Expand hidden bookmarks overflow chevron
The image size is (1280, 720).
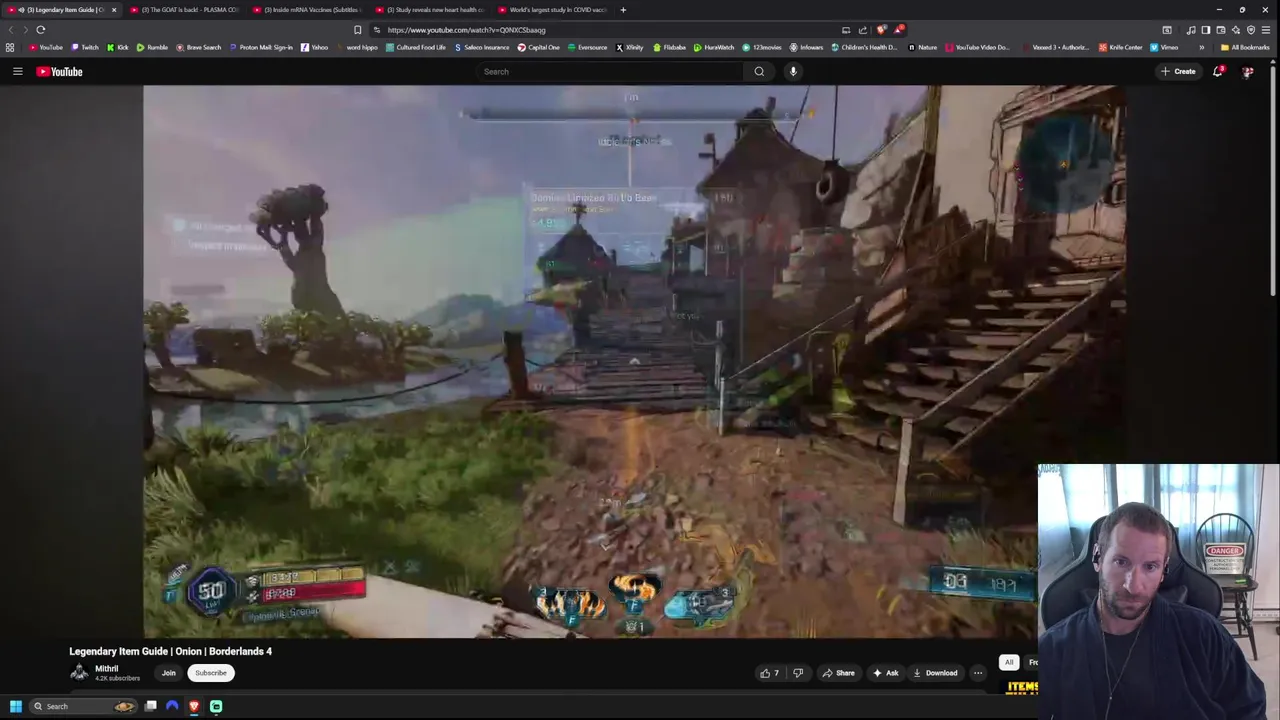tap(1202, 47)
